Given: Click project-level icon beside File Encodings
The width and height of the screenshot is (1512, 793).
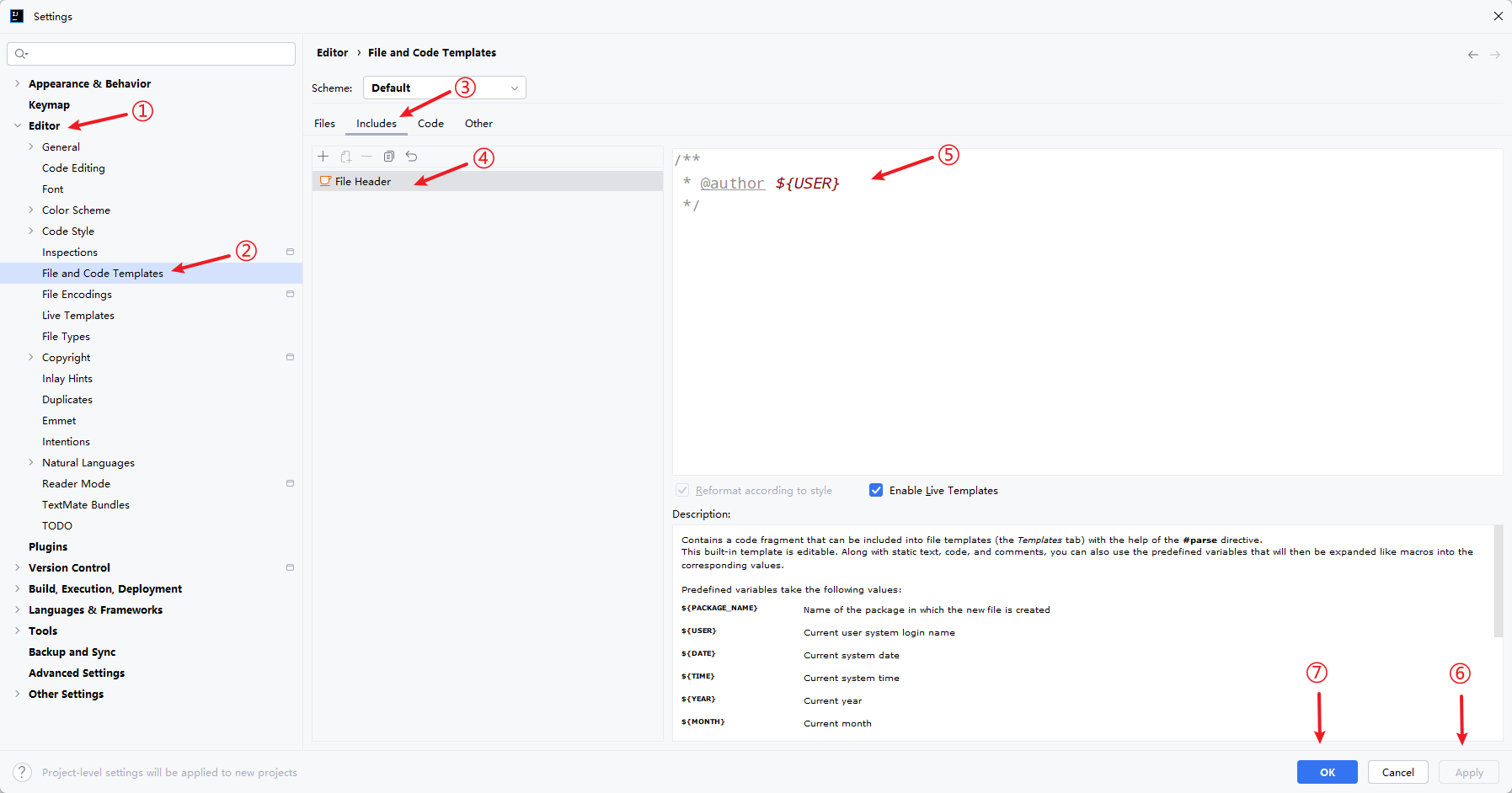Looking at the screenshot, I should click(x=290, y=294).
